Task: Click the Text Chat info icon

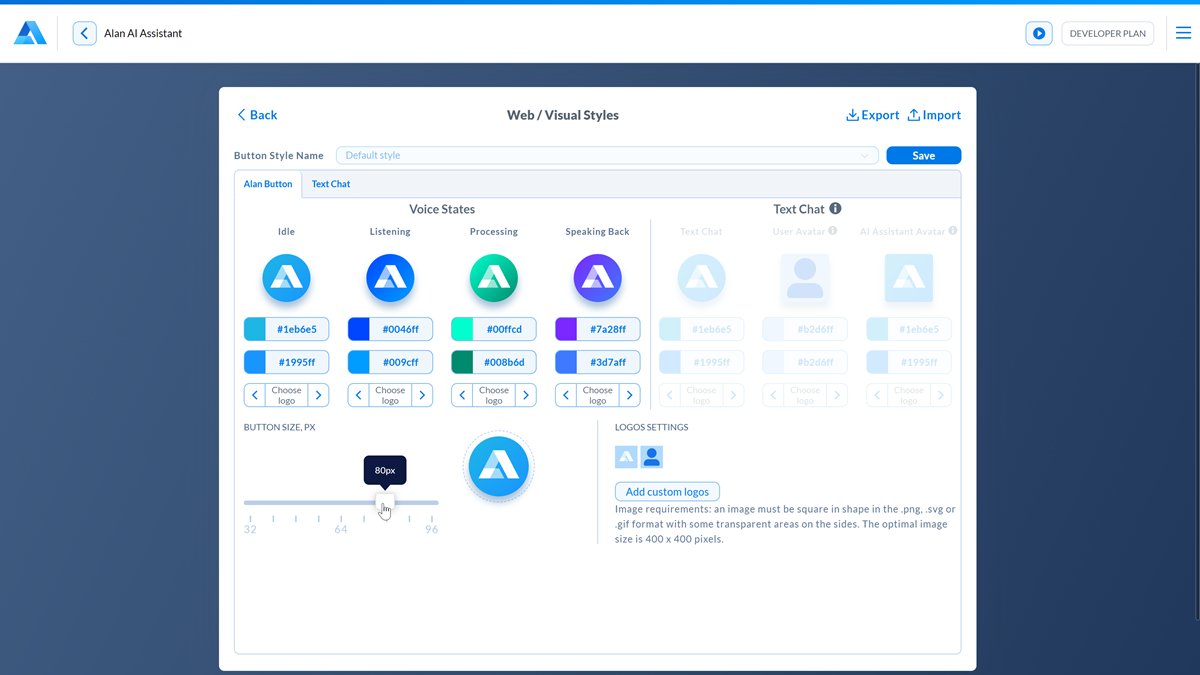Action: point(835,209)
